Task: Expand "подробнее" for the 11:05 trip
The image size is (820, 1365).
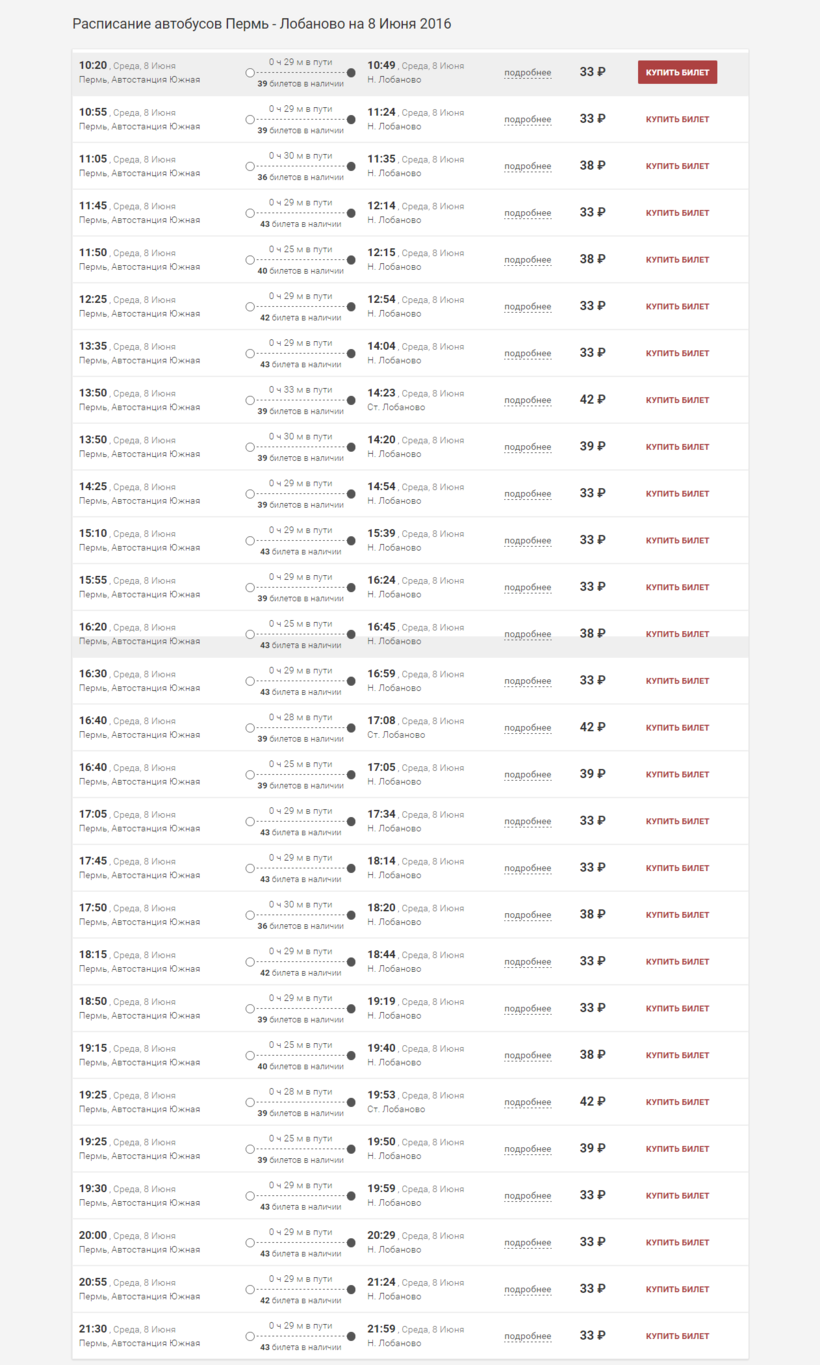Action: click(527, 167)
